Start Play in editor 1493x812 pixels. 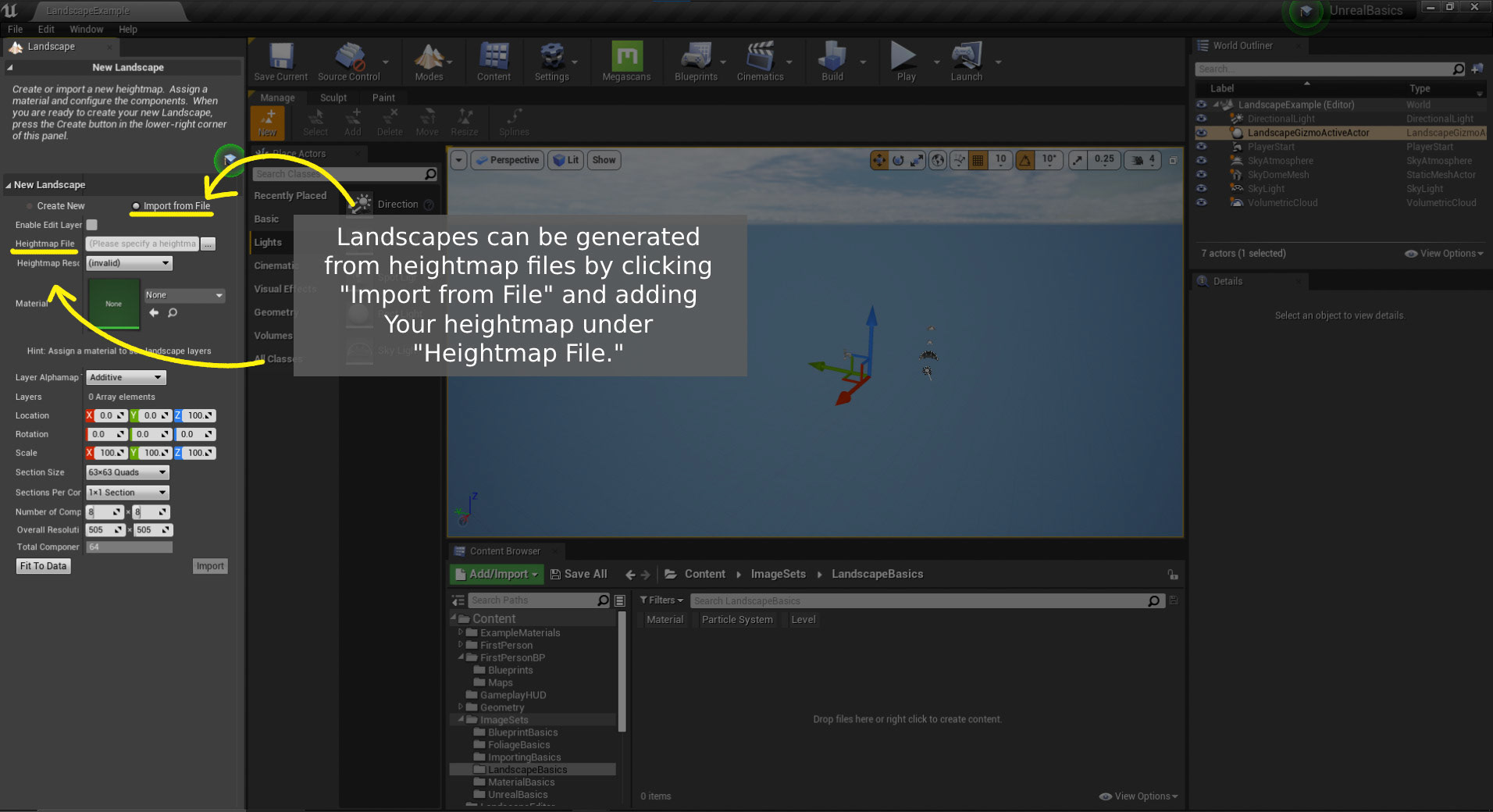point(906,62)
